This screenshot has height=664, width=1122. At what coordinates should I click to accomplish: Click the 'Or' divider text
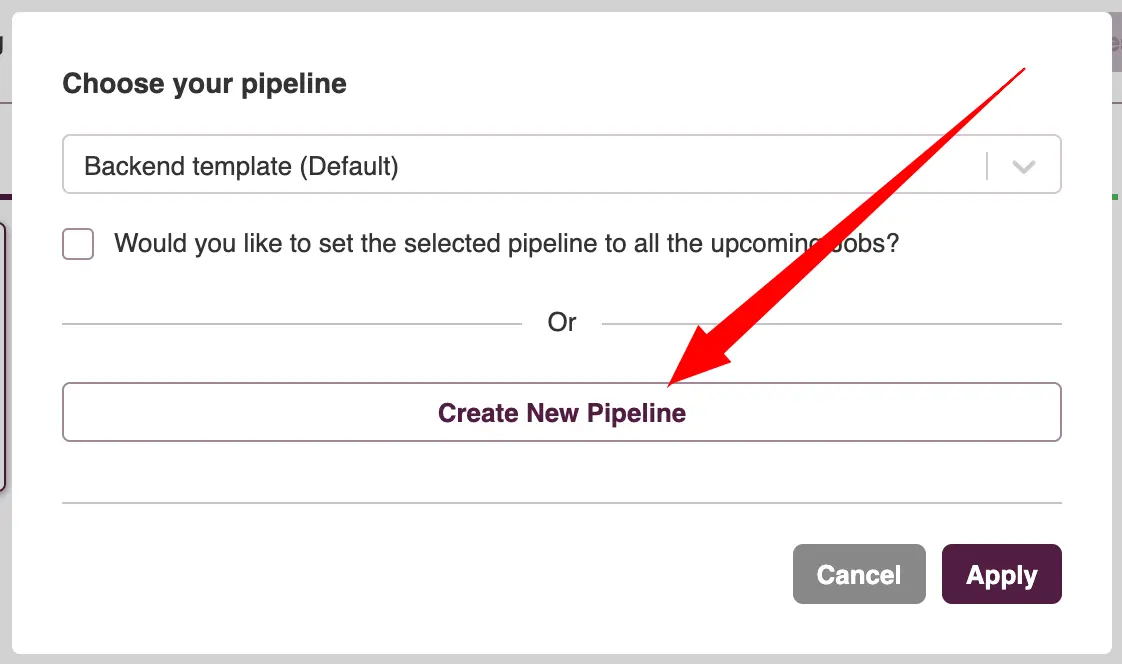point(562,322)
